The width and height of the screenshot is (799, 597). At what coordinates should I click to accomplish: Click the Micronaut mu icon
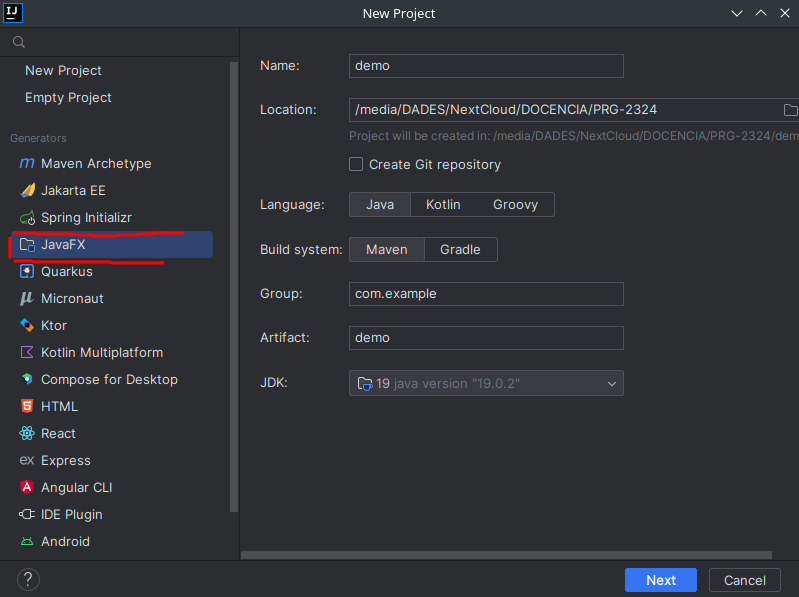27,298
